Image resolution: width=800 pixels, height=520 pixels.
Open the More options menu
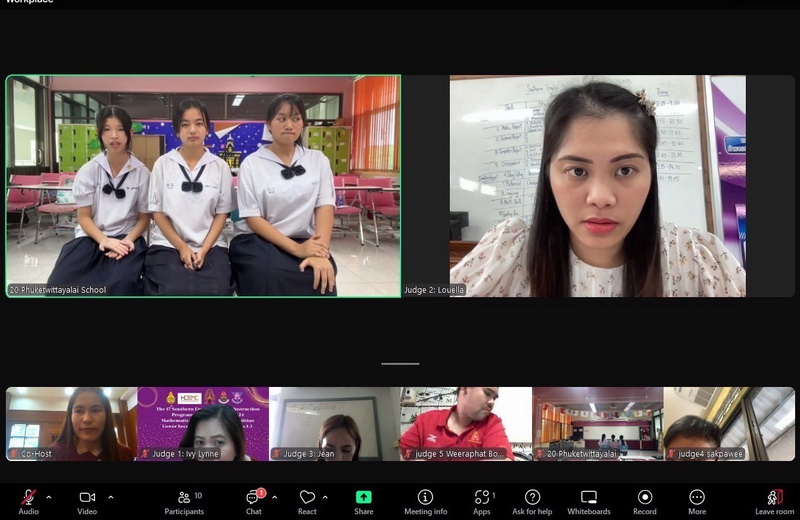click(697, 502)
